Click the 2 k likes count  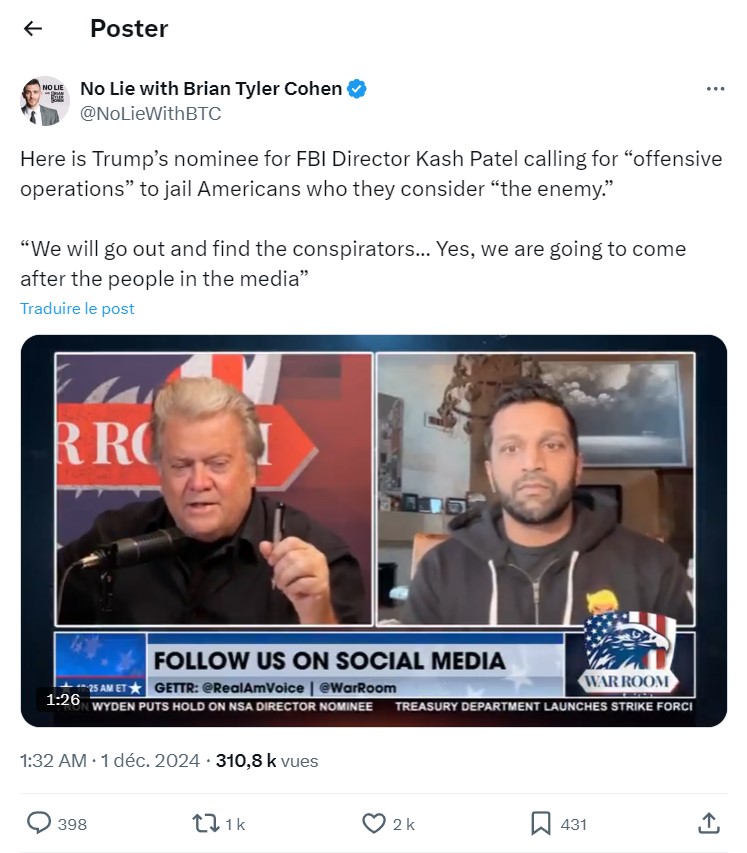[404, 825]
